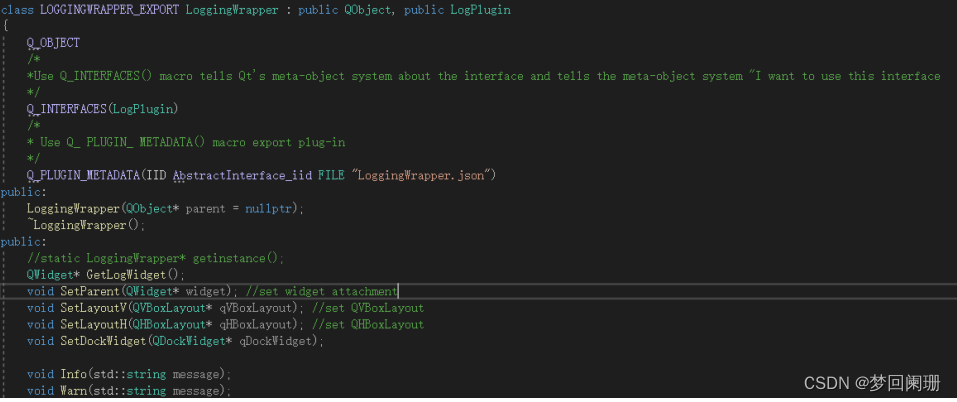Click the Info method name
This screenshot has height=402, width=957.
(73, 374)
